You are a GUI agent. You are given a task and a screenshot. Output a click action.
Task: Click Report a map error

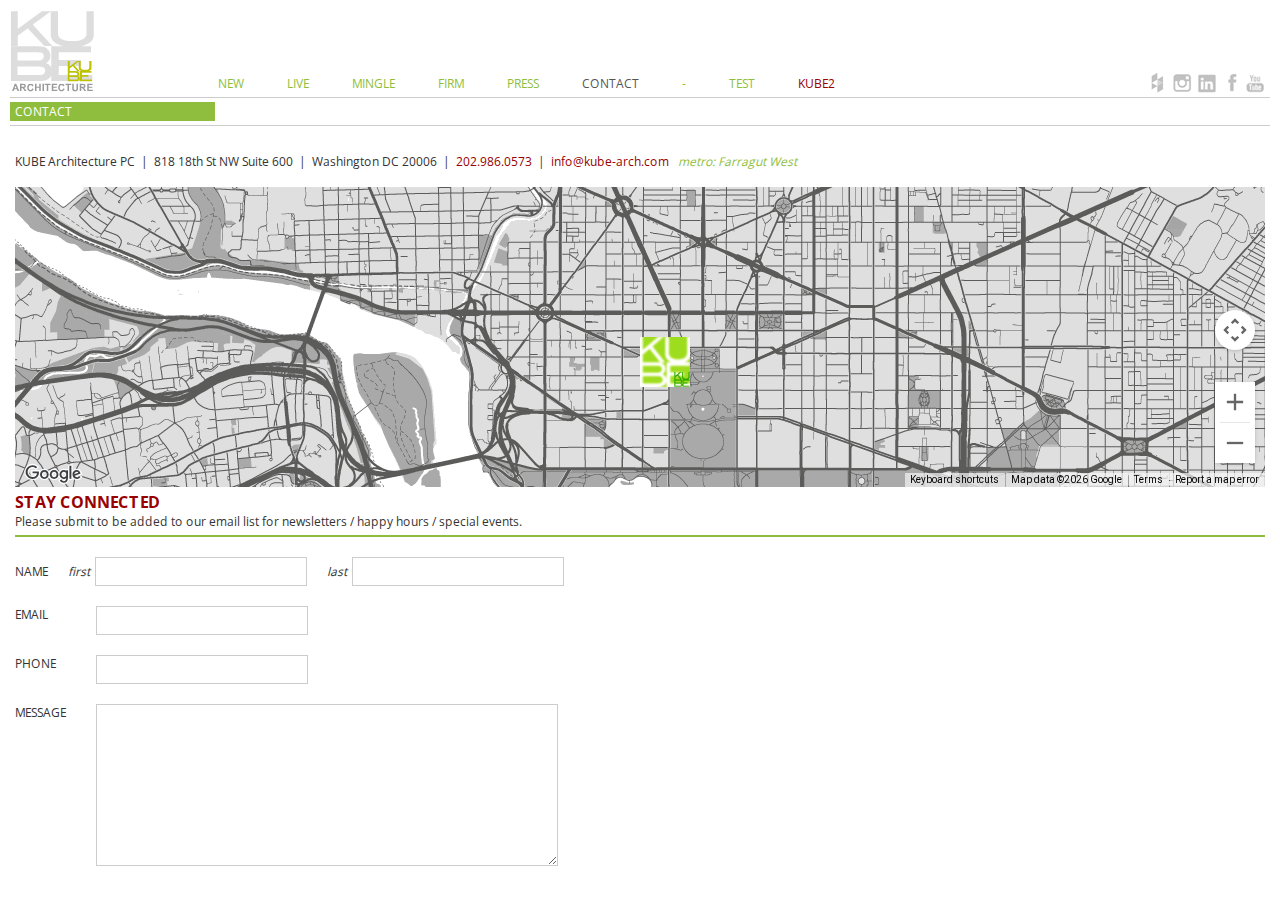(1217, 480)
